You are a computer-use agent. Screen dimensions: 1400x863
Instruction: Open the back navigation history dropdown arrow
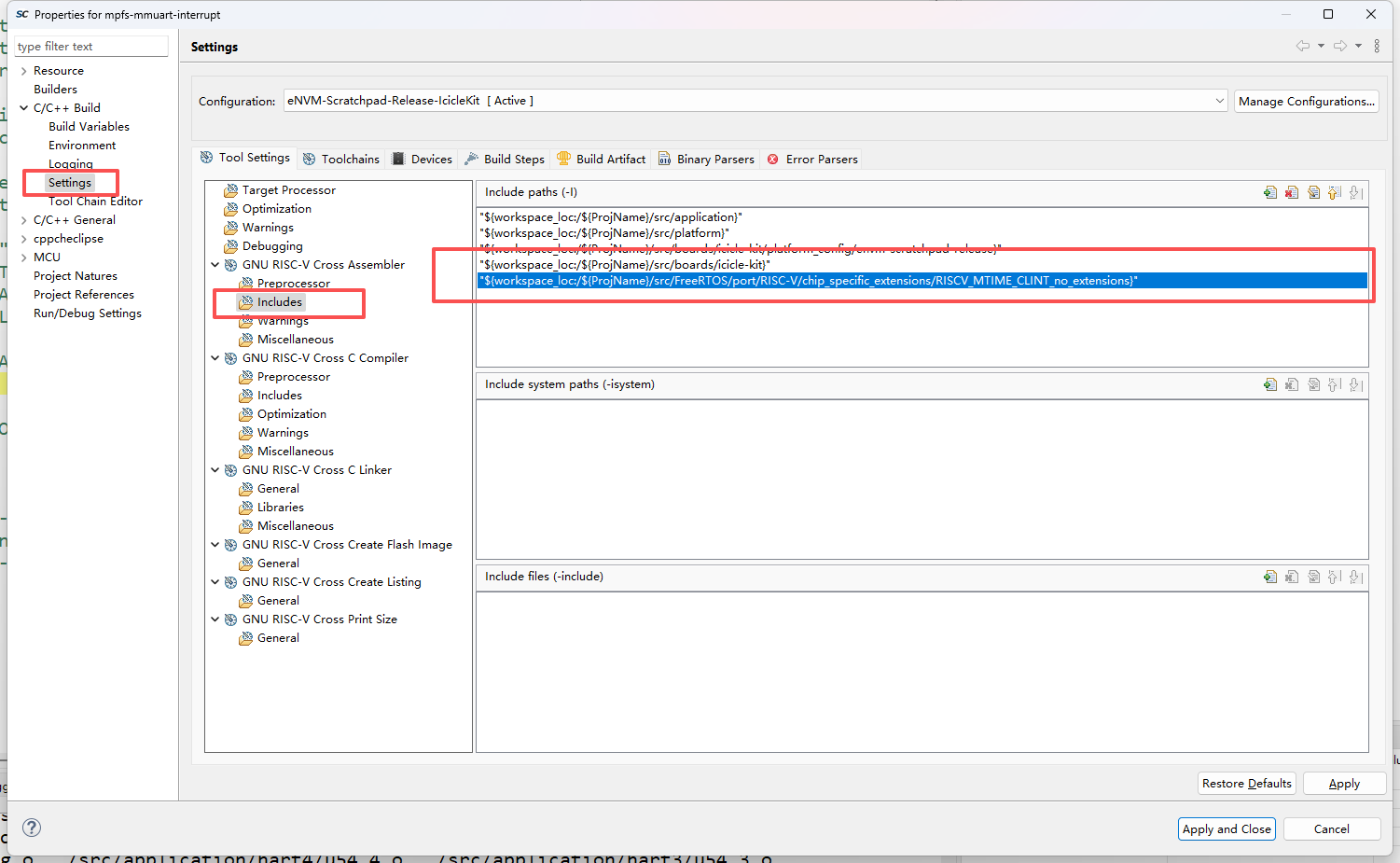pyautogui.click(x=1321, y=46)
